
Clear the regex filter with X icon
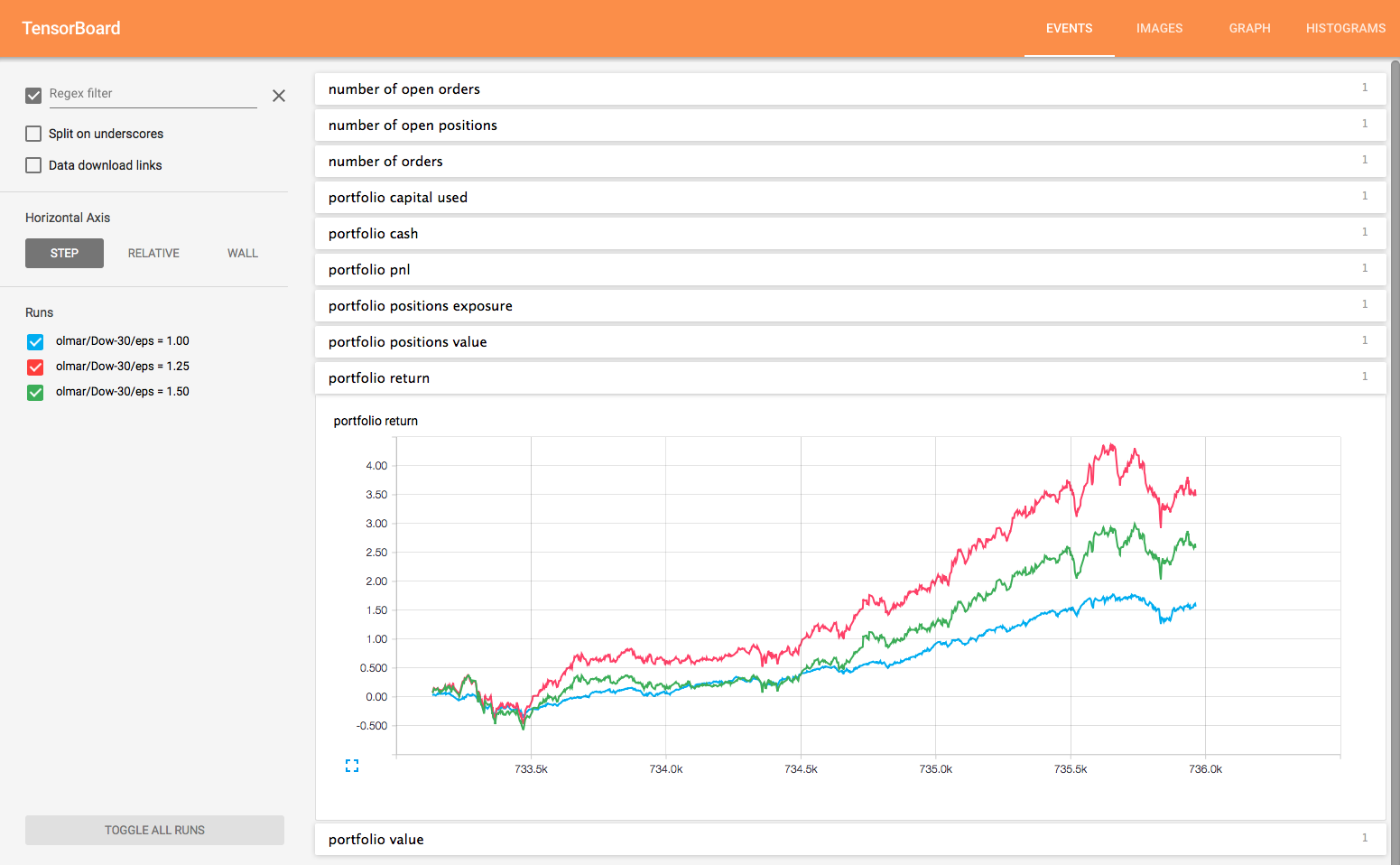pos(279,96)
